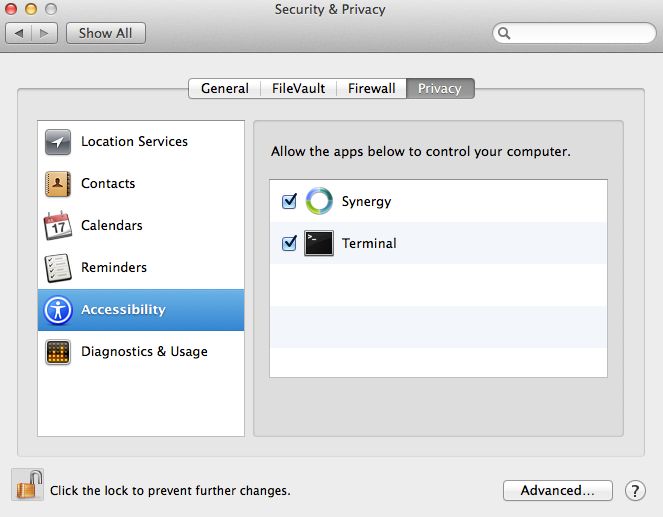The width and height of the screenshot is (663, 517).
Task: Switch to the Firewall tab
Action: [372, 88]
